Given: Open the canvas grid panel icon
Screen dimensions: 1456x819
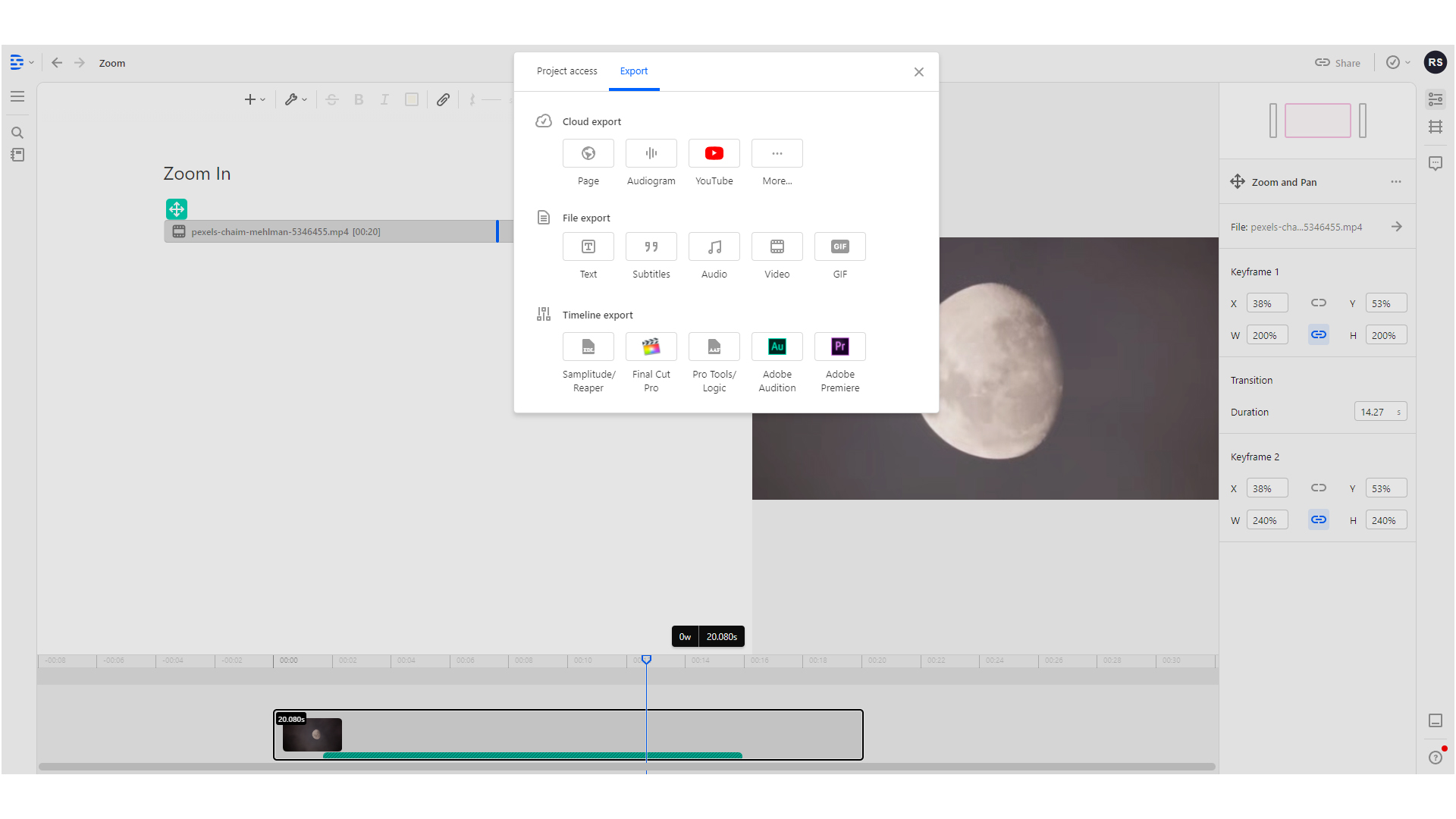Looking at the screenshot, I should (x=1436, y=127).
